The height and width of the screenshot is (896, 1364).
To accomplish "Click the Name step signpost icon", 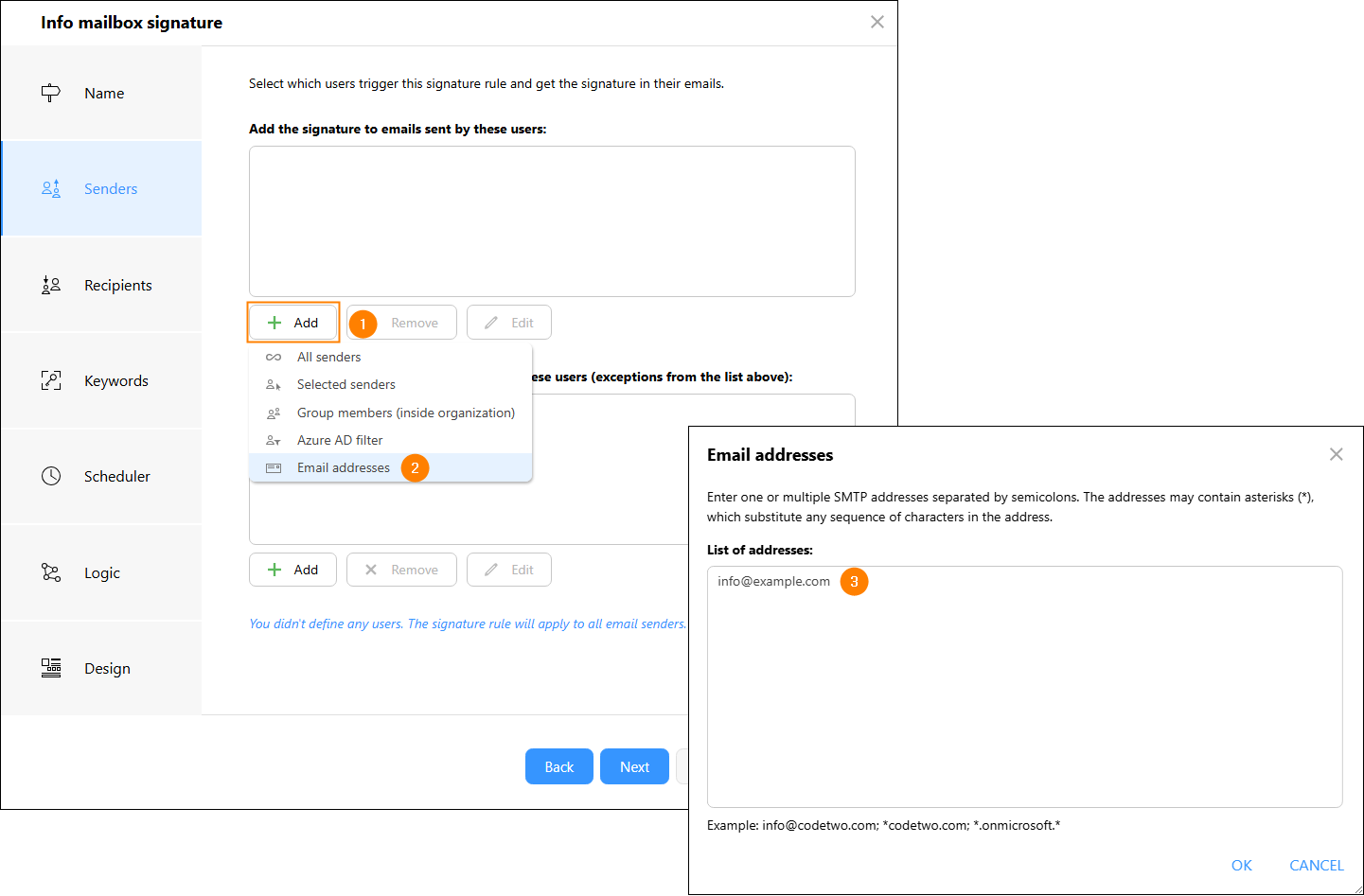I will 51,93.
